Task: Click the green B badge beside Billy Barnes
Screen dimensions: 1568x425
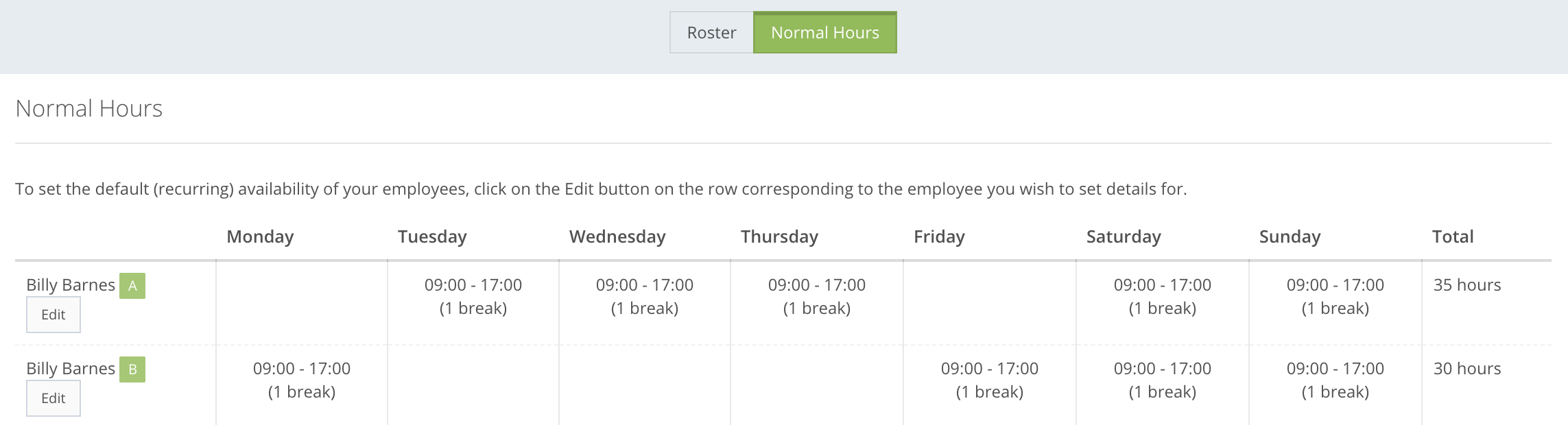Action: pos(132,369)
